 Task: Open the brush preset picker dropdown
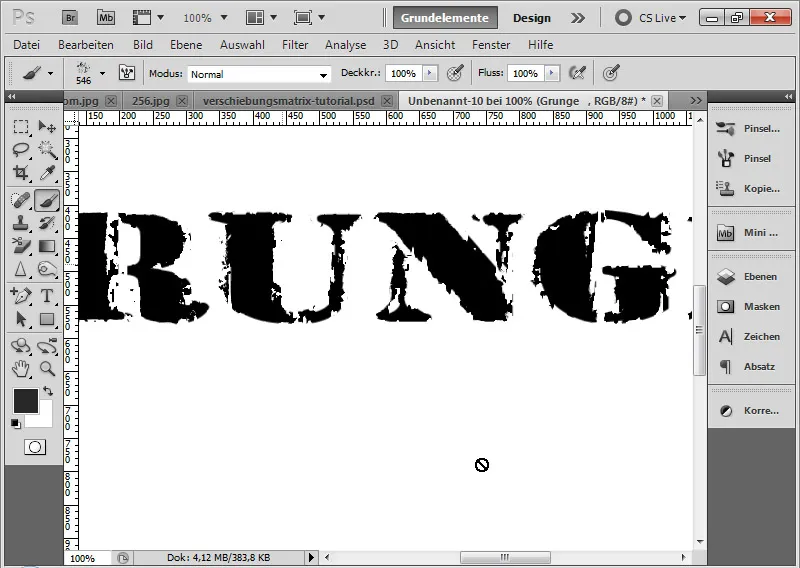103,73
